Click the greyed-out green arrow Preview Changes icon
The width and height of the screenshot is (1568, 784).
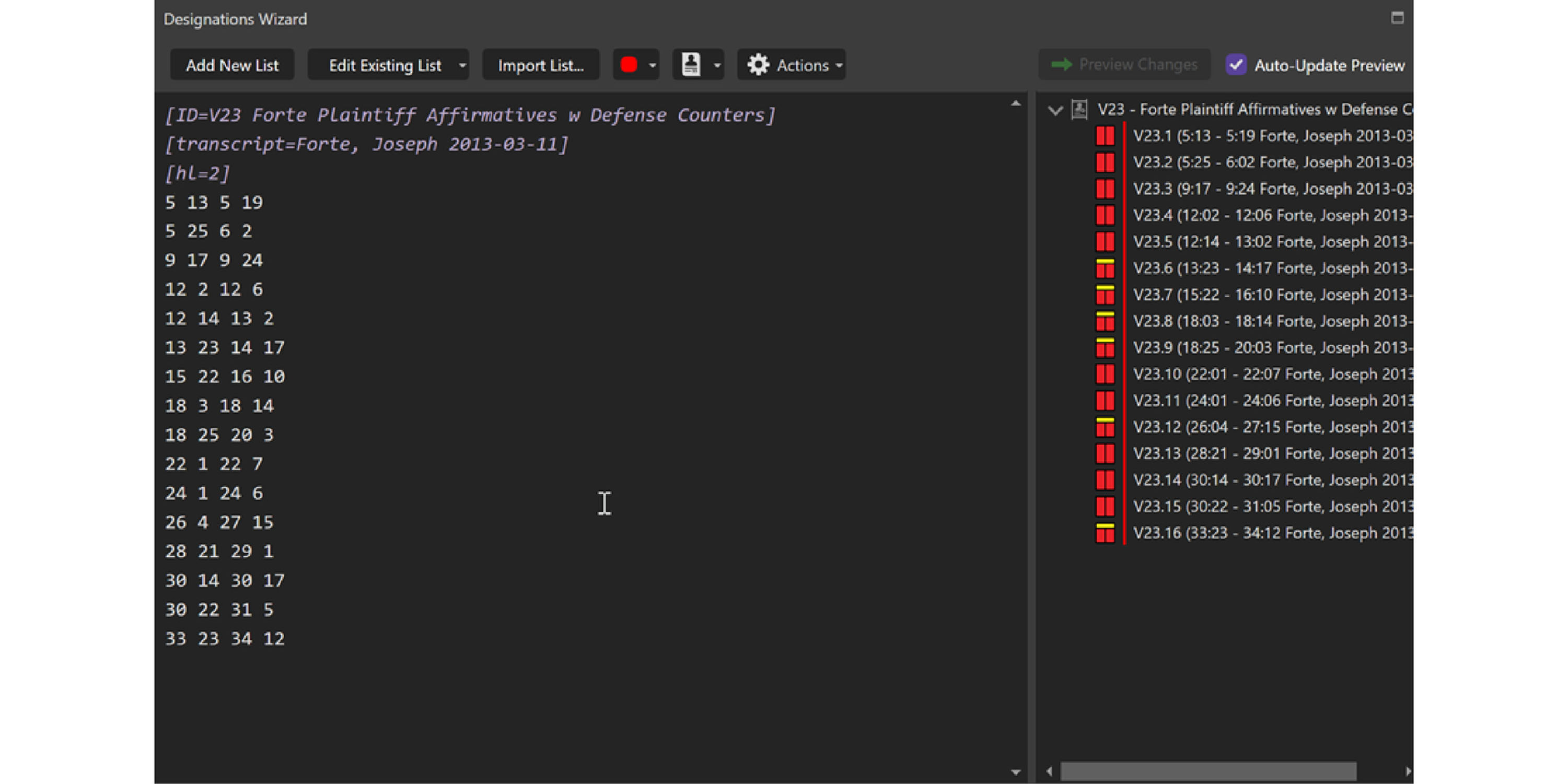coord(1062,65)
